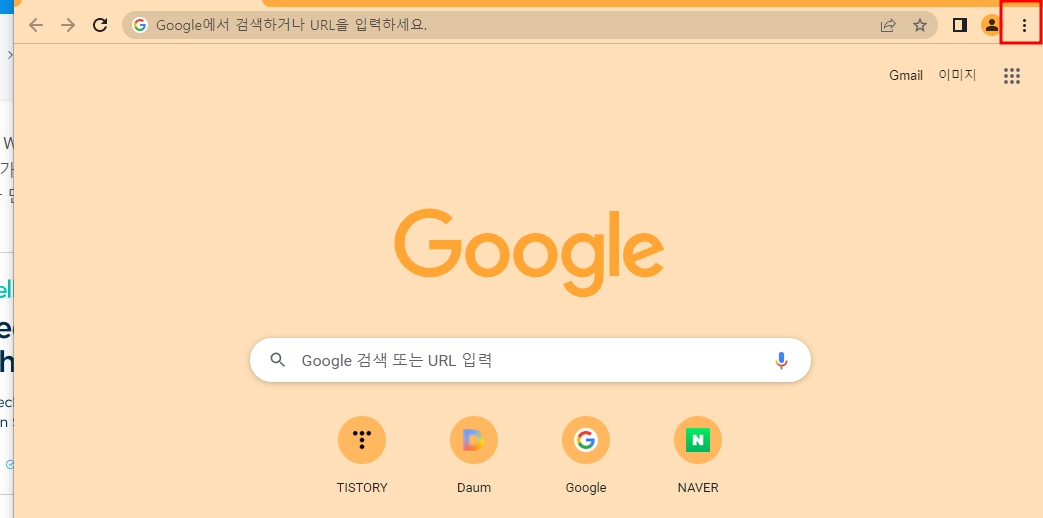The image size is (1043, 518).
Task: Bookmark this tab with the star icon
Action: [x=920, y=25]
